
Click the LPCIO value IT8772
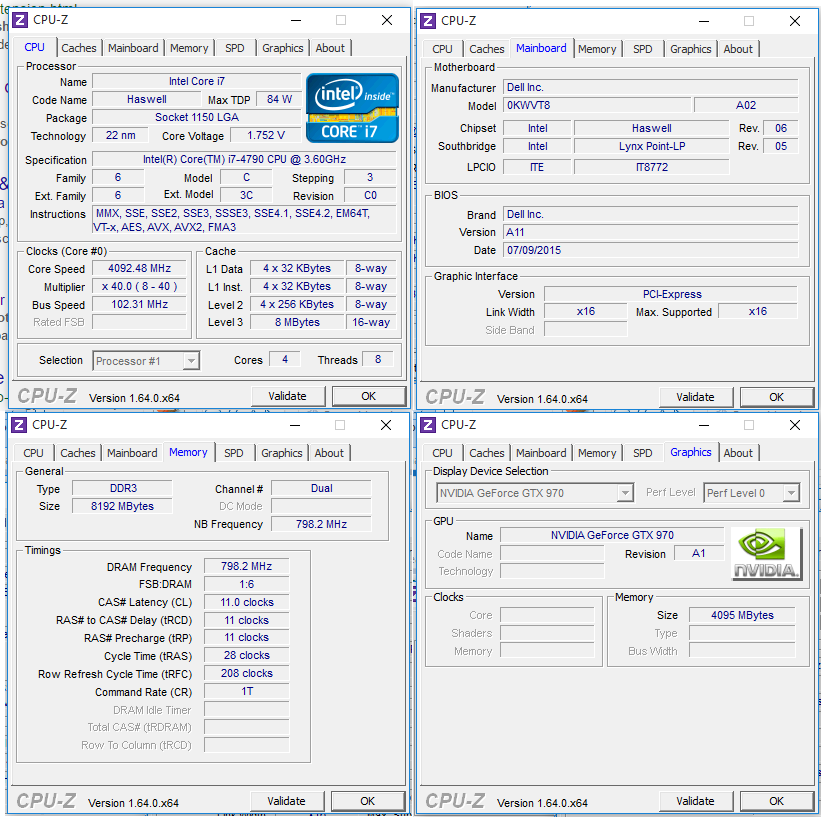652,167
